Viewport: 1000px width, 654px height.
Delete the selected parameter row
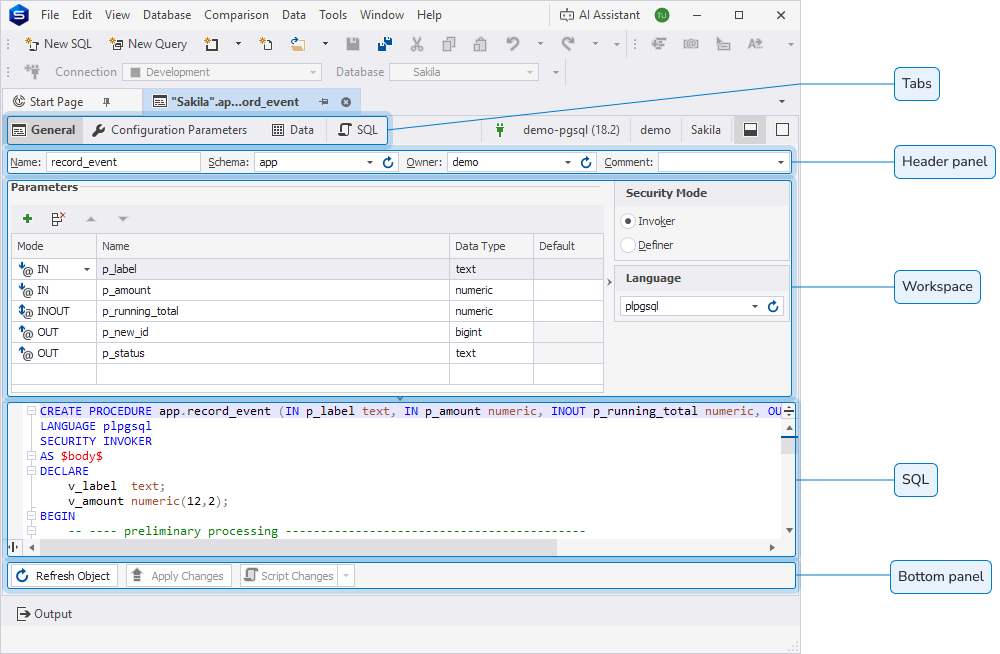tap(58, 219)
